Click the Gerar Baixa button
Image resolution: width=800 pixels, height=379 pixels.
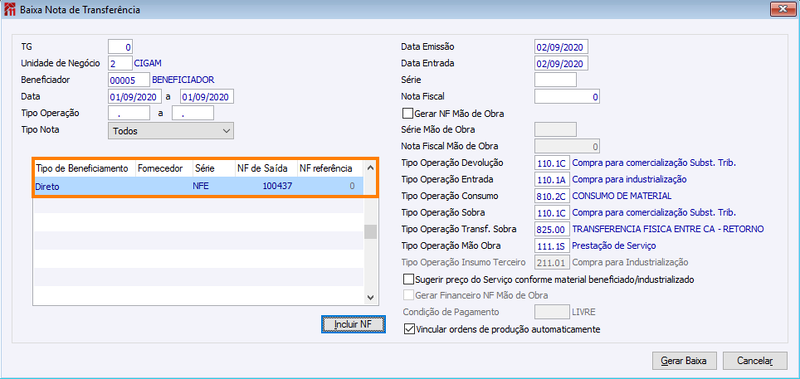point(684,360)
